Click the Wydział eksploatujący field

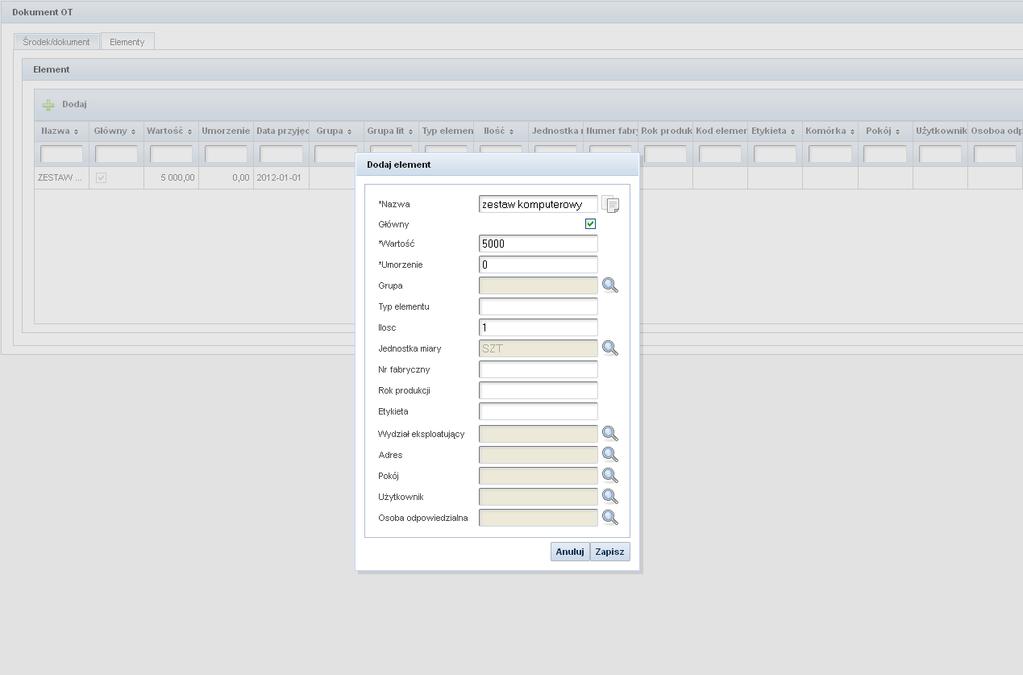point(538,434)
